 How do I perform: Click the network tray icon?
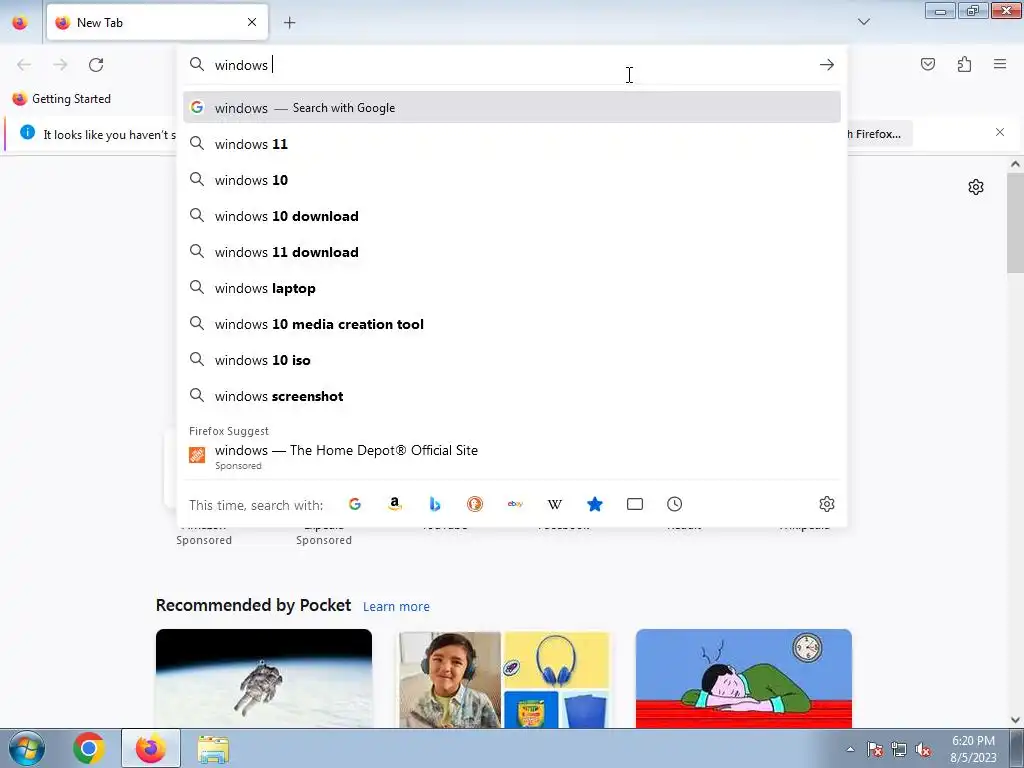pyautogui.click(x=899, y=750)
